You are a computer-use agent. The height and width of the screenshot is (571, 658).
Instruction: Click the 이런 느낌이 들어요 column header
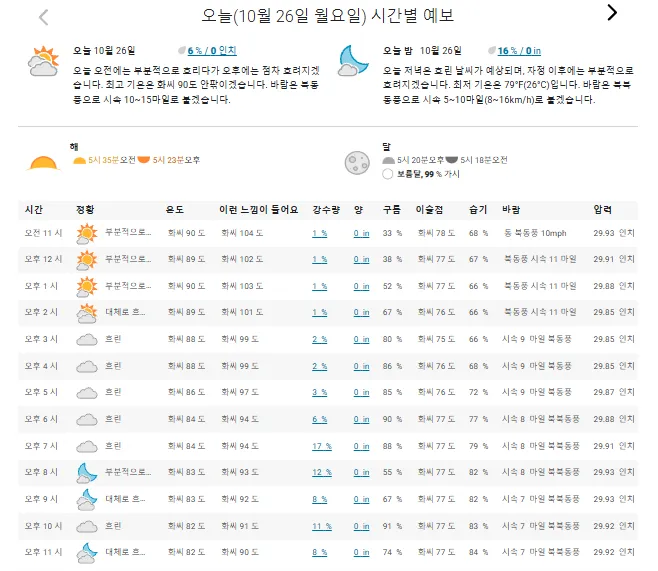pos(258,209)
